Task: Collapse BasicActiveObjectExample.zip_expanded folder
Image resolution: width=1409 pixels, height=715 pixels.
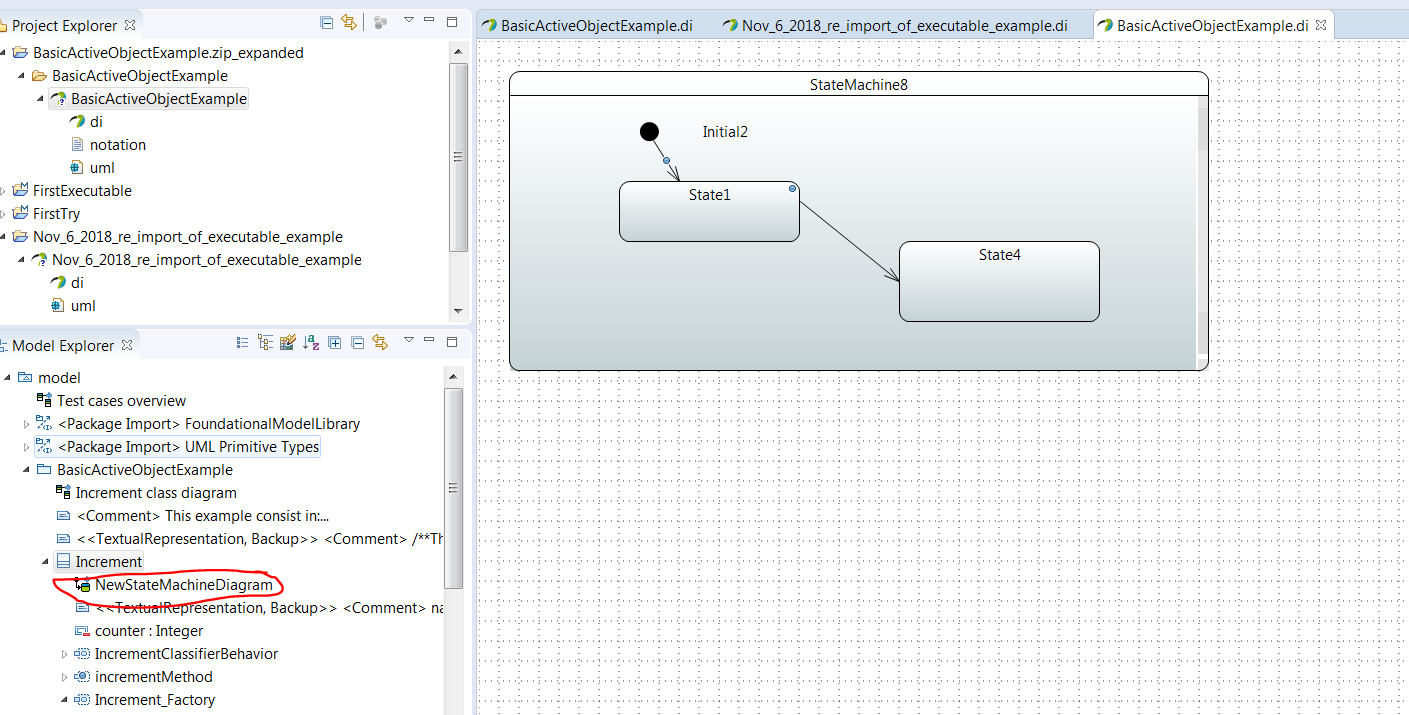Action: [x=3, y=52]
